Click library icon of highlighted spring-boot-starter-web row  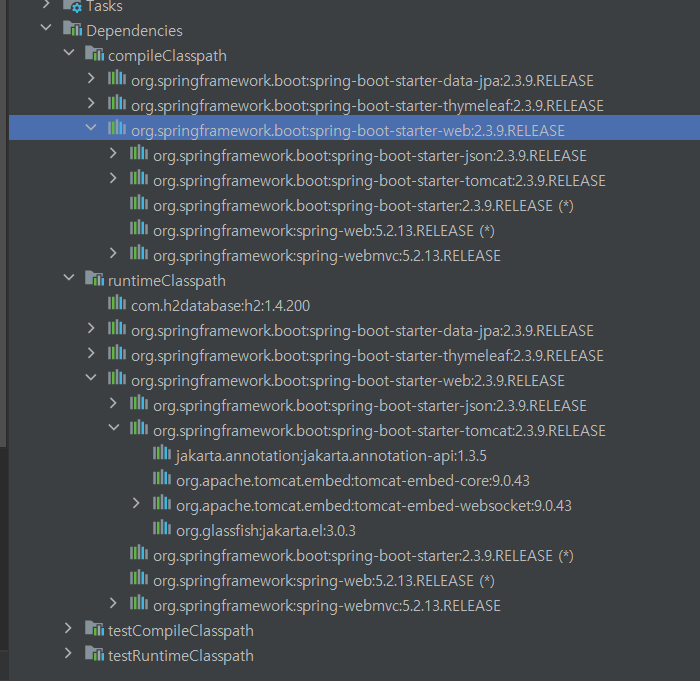[x=117, y=128]
